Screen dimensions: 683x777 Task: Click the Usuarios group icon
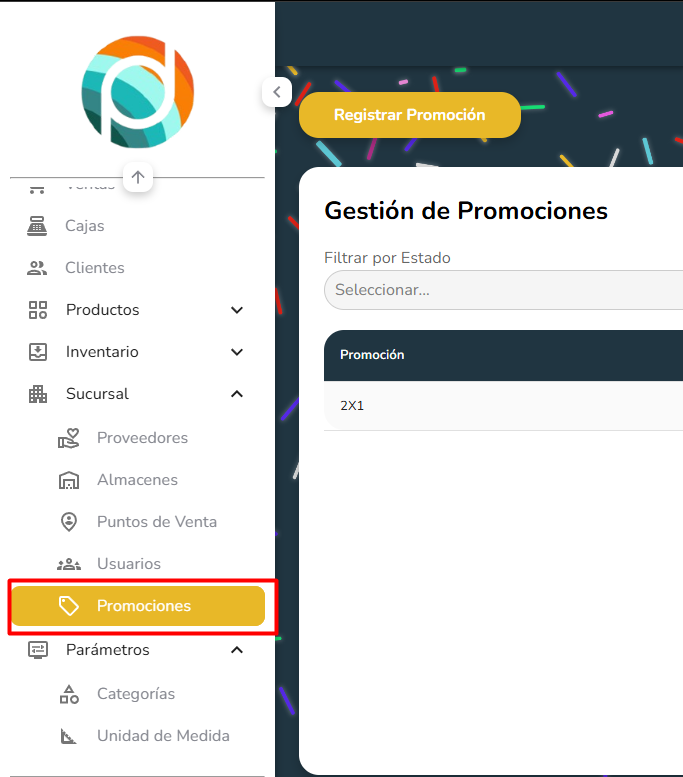click(68, 564)
